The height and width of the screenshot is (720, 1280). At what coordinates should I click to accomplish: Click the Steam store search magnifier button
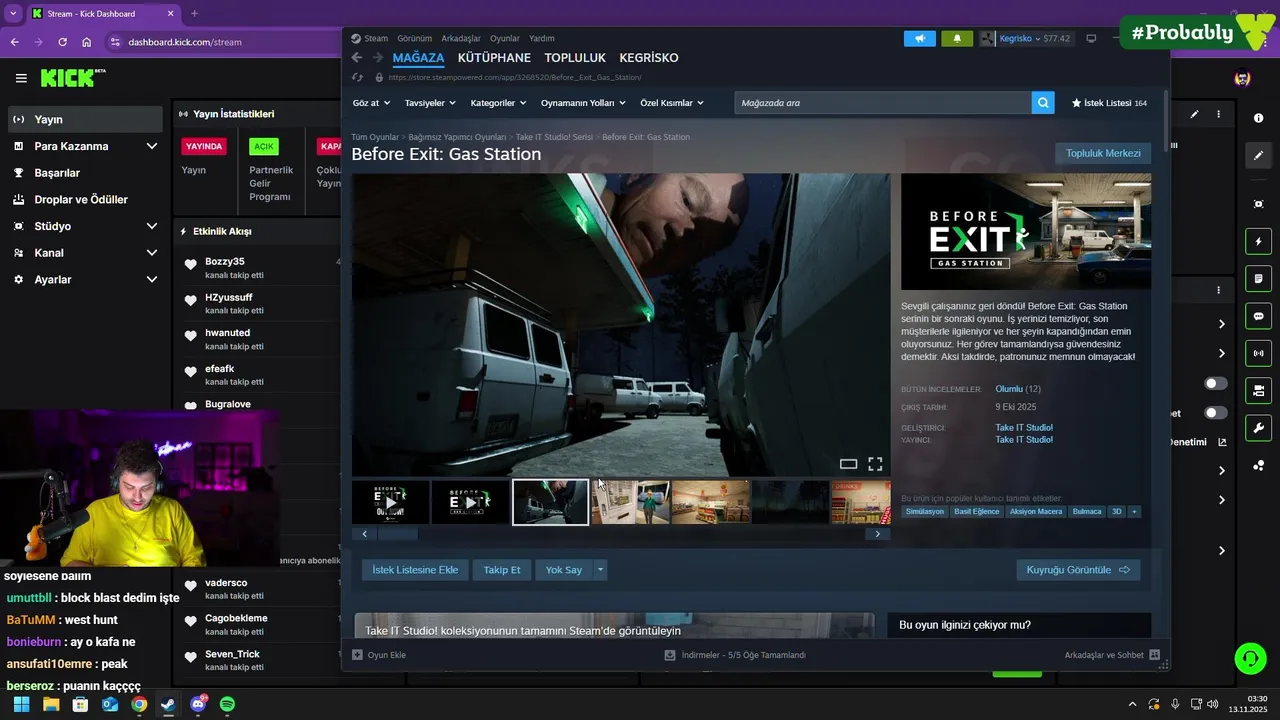1043,102
